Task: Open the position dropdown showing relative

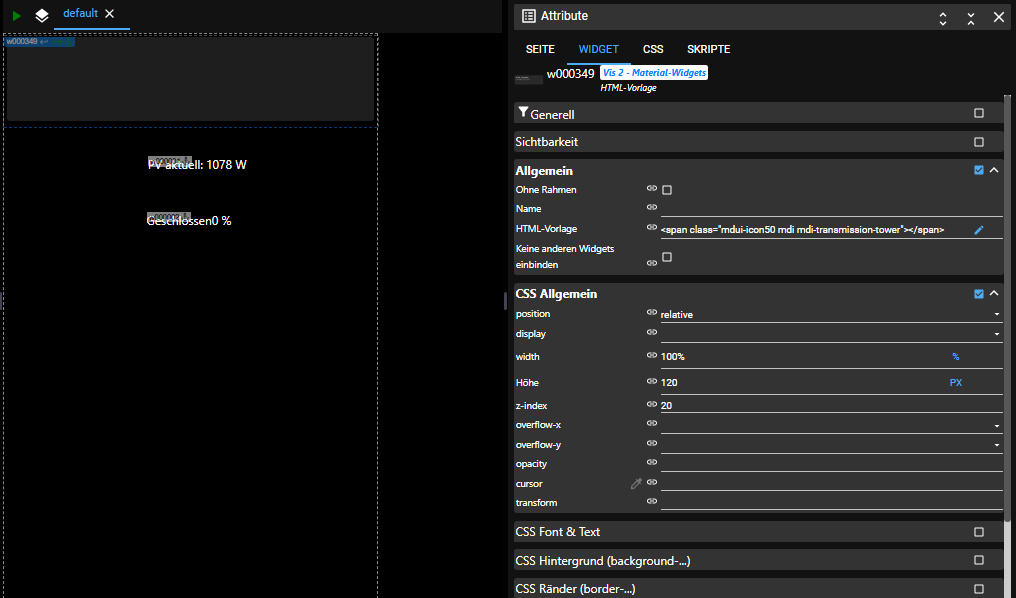Action: pyautogui.click(x=830, y=314)
